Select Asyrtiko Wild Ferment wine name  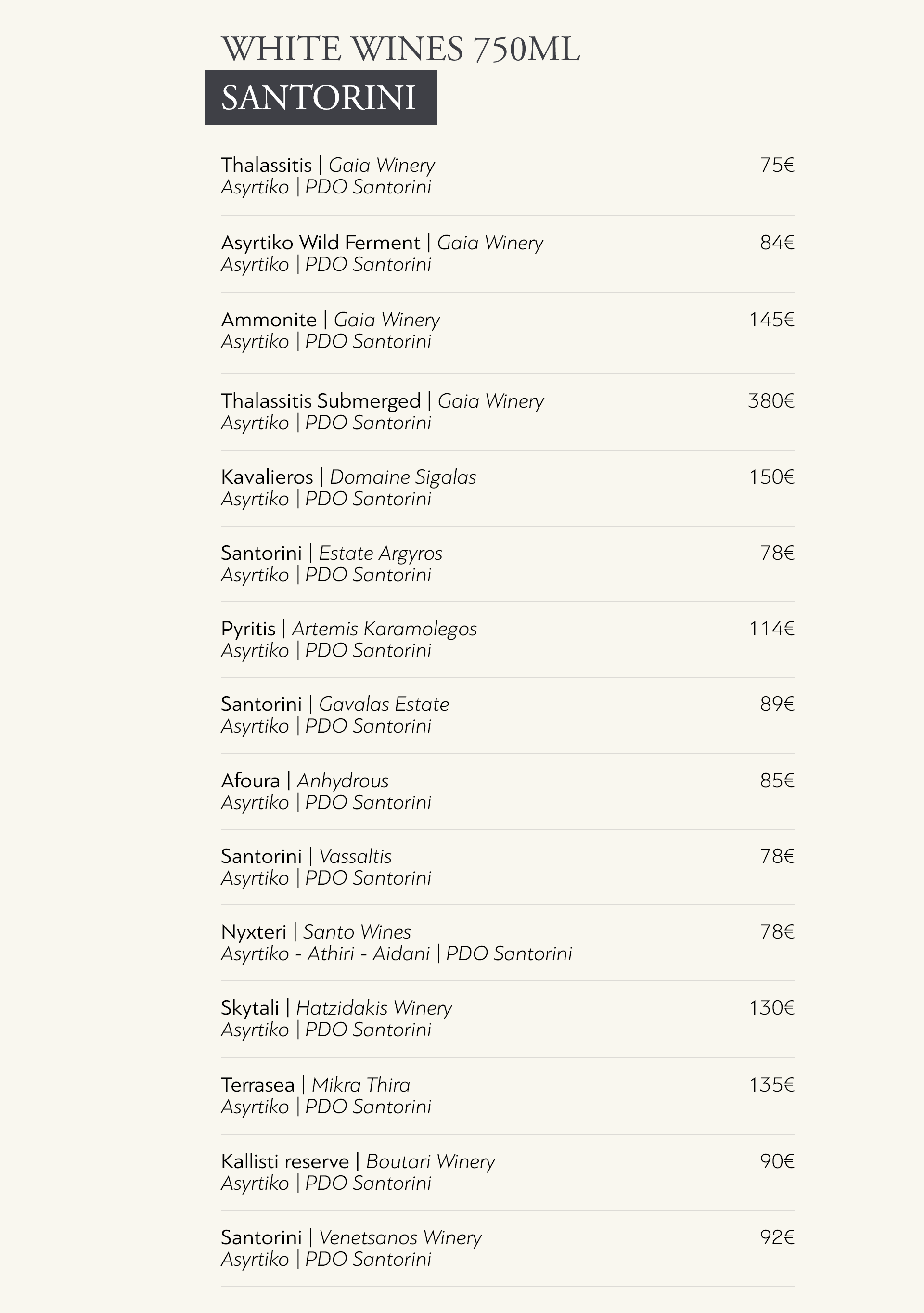[320, 243]
